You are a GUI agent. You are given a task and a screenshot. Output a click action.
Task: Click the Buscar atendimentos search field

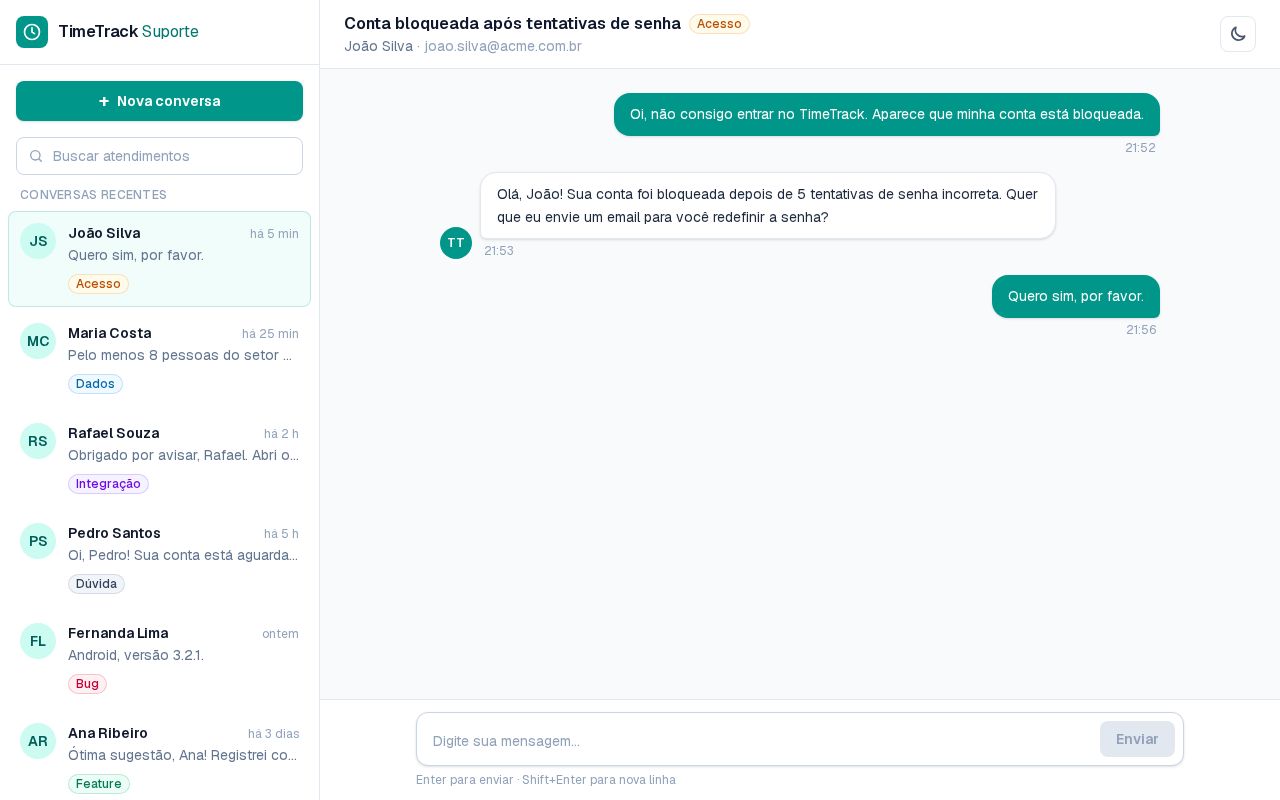point(159,156)
